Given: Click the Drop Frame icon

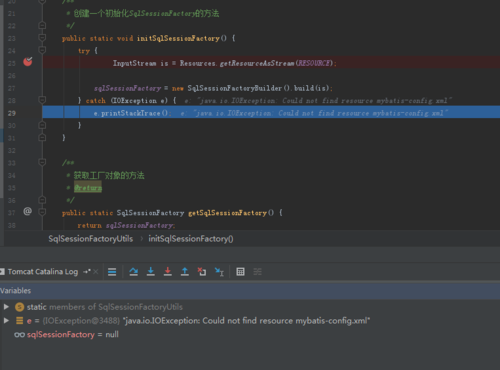Looking at the screenshot, I should pos(202,272).
